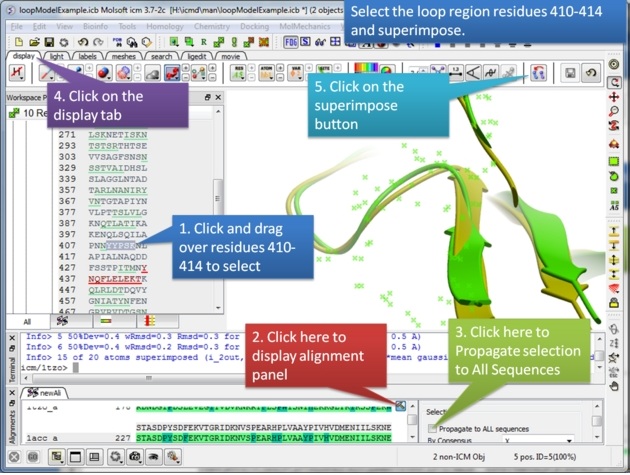630x475 pixels.
Task: Select the newAli alignment tab
Action: (x=46, y=393)
